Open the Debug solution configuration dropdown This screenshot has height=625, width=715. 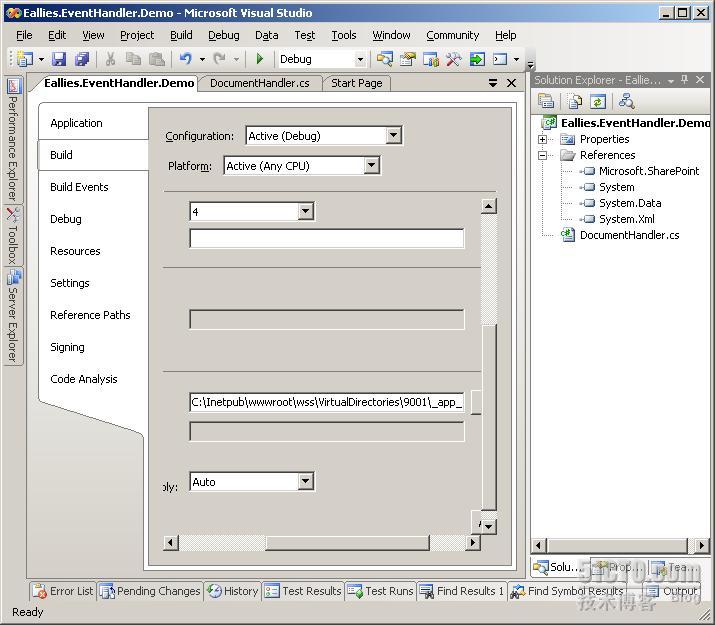pyautogui.click(x=360, y=59)
